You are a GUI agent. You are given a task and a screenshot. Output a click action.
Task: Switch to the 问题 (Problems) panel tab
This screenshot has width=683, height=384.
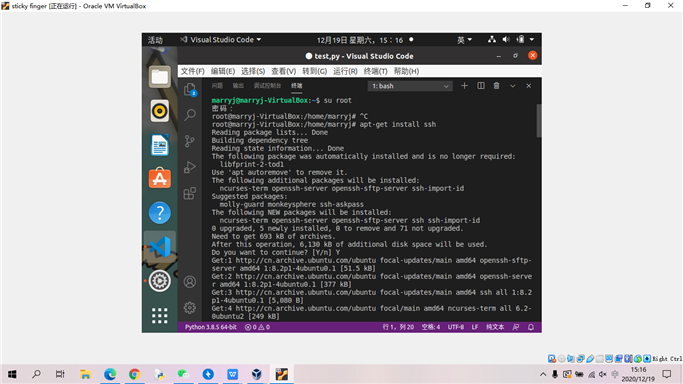pyautogui.click(x=217, y=86)
